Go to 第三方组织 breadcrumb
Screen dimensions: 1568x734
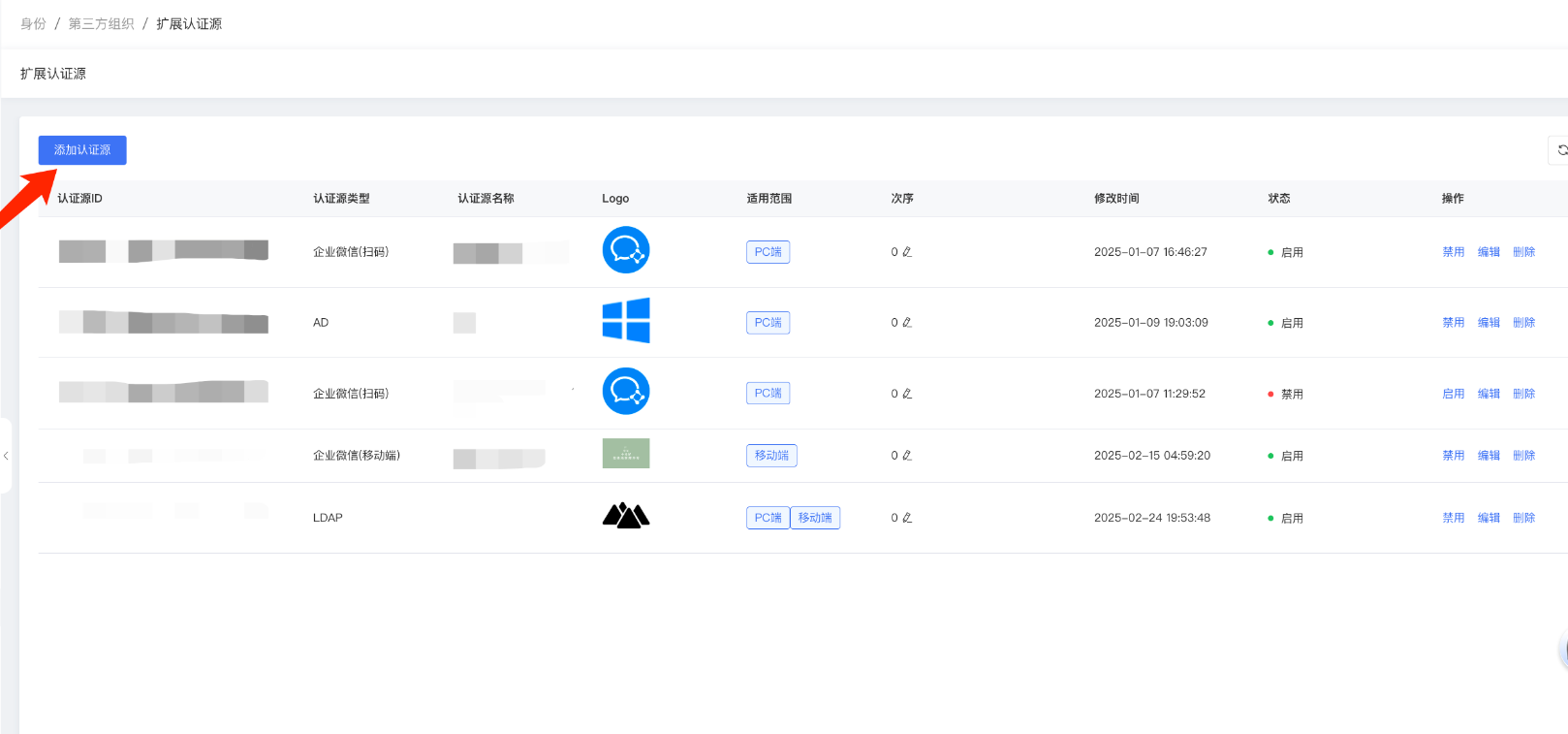(x=101, y=24)
